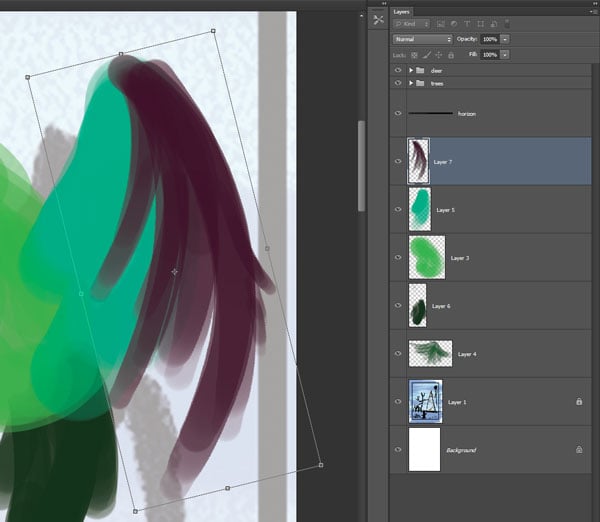Hide the Background layer
This screenshot has height=522, width=600.
[399, 450]
